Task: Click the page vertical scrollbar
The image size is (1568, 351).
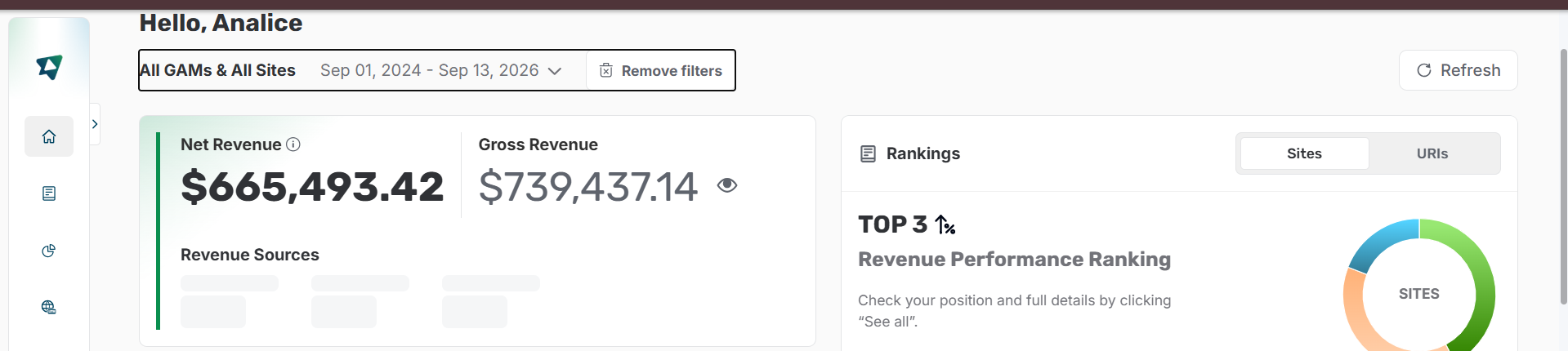Action: coord(1564,175)
